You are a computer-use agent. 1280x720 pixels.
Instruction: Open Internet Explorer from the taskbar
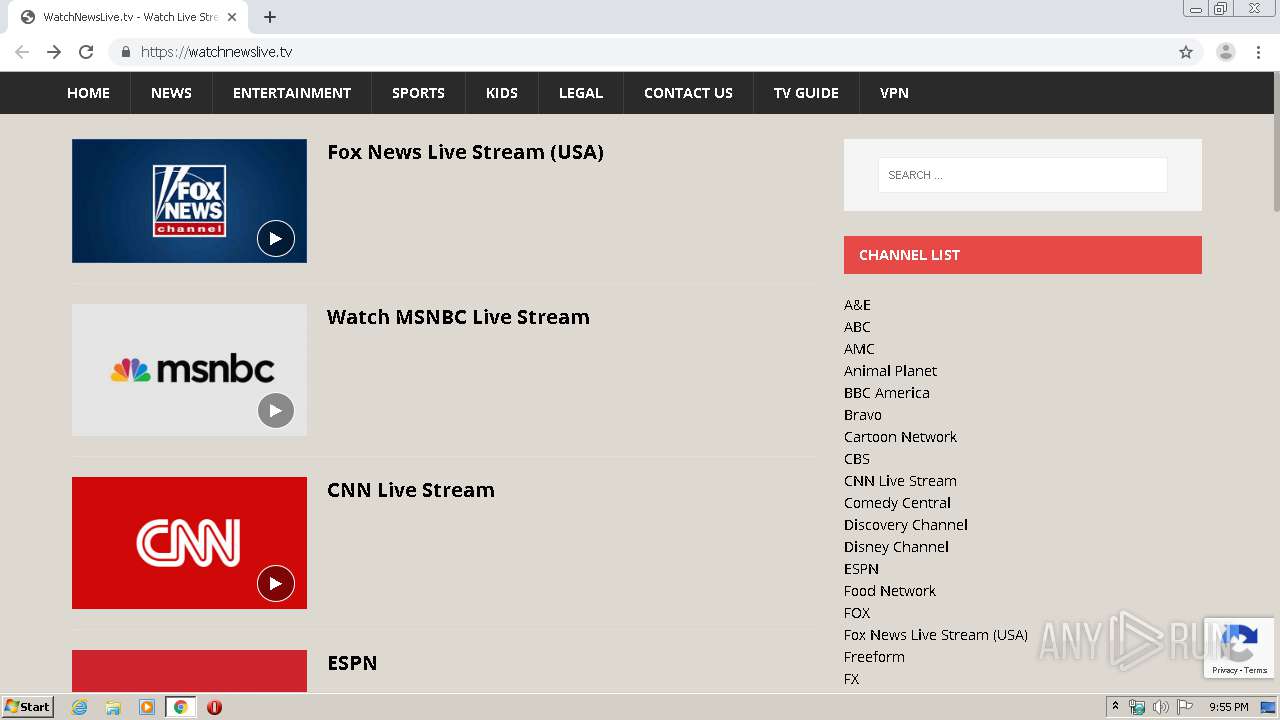pyautogui.click(x=80, y=707)
